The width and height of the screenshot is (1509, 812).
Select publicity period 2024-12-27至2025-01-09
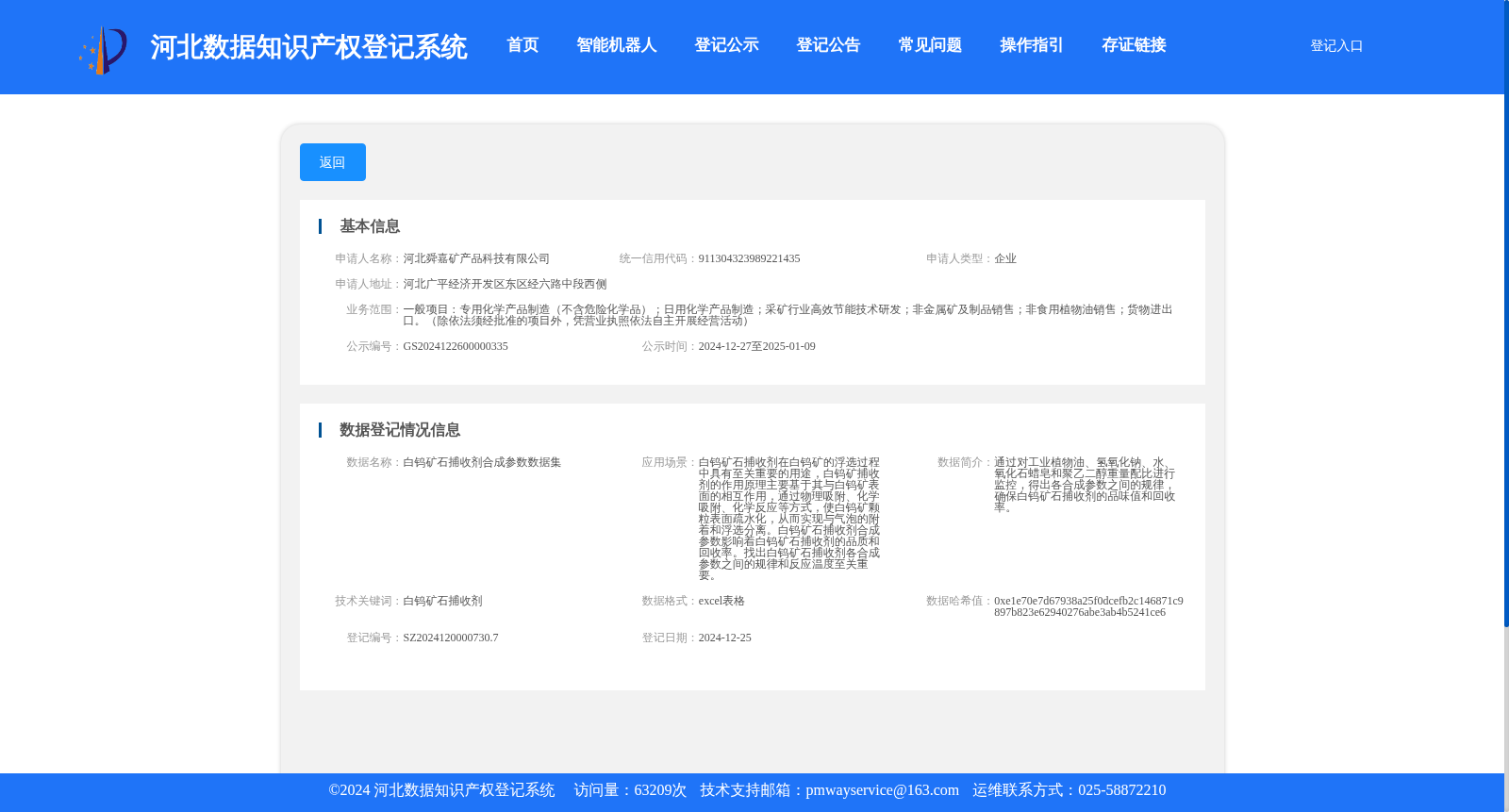(x=756, y=346)
